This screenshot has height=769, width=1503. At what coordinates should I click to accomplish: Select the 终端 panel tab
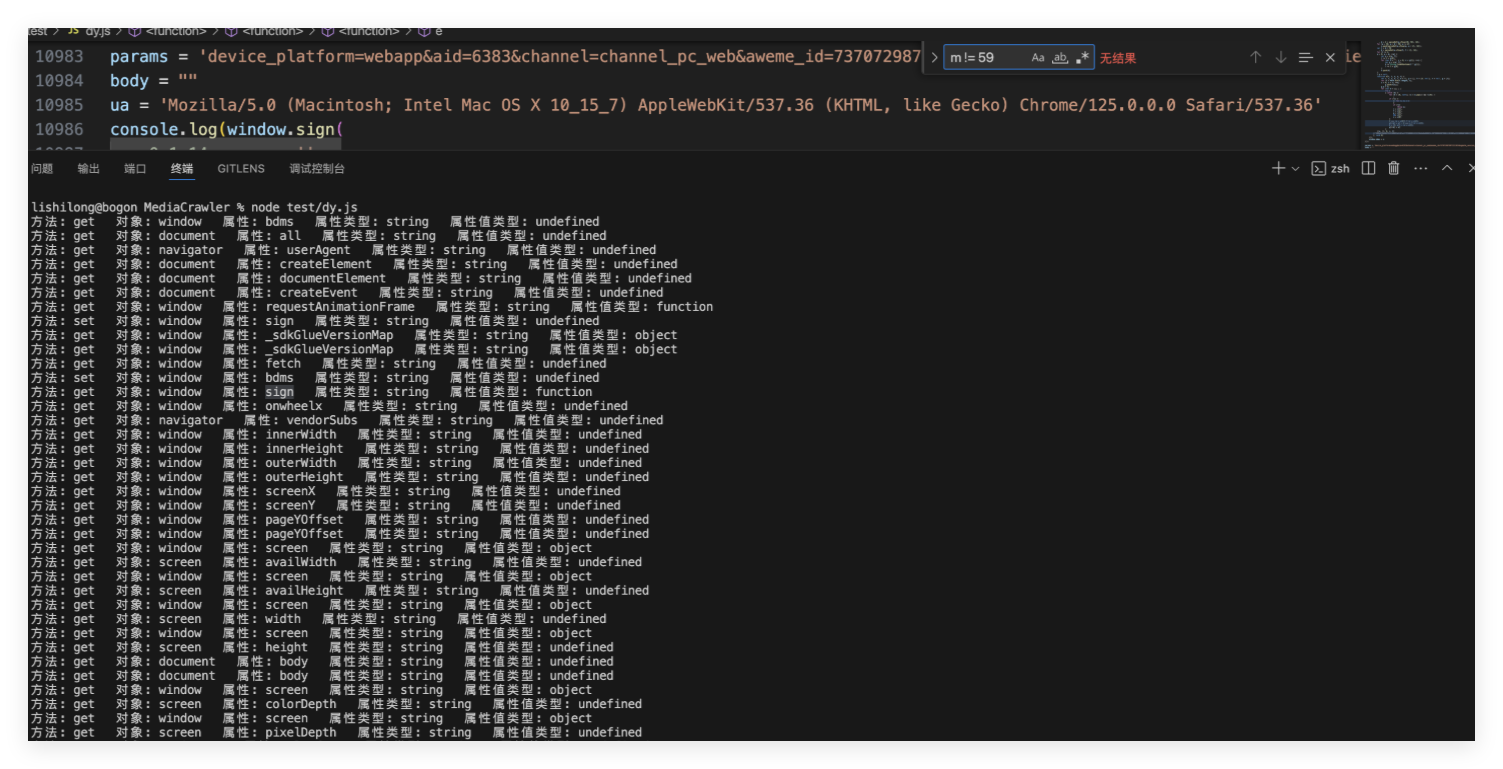tap(182, 169)
